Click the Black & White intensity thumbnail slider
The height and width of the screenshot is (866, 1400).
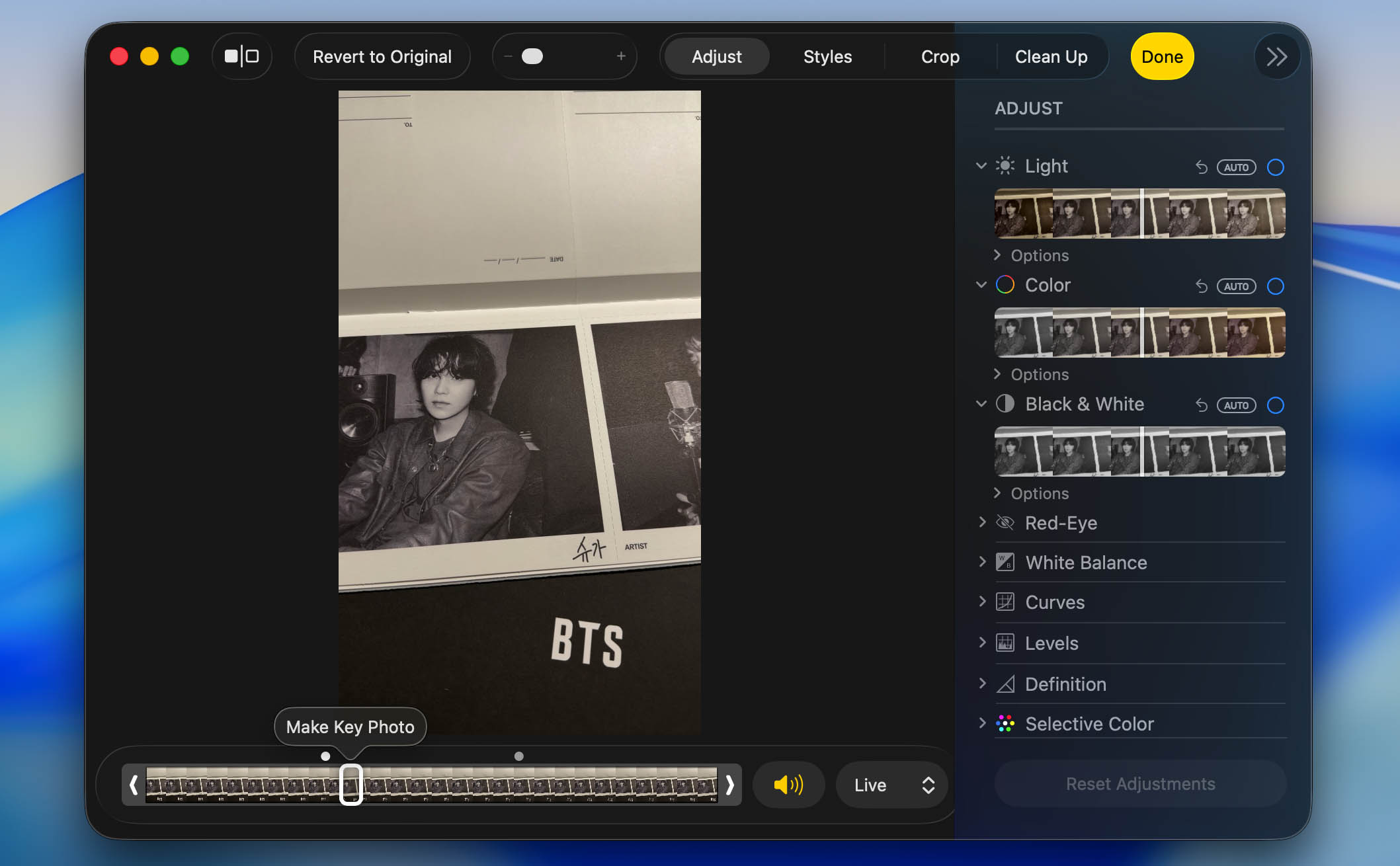coord(1139,452)
